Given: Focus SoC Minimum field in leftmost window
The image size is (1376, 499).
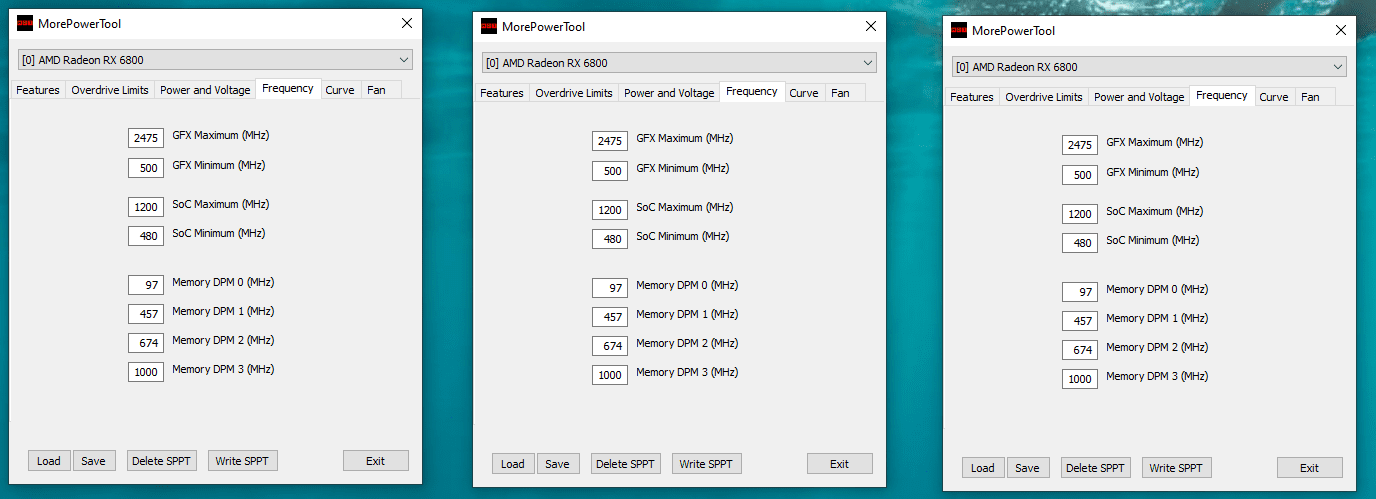Looking at the screenshot, I should pos(146,235).
